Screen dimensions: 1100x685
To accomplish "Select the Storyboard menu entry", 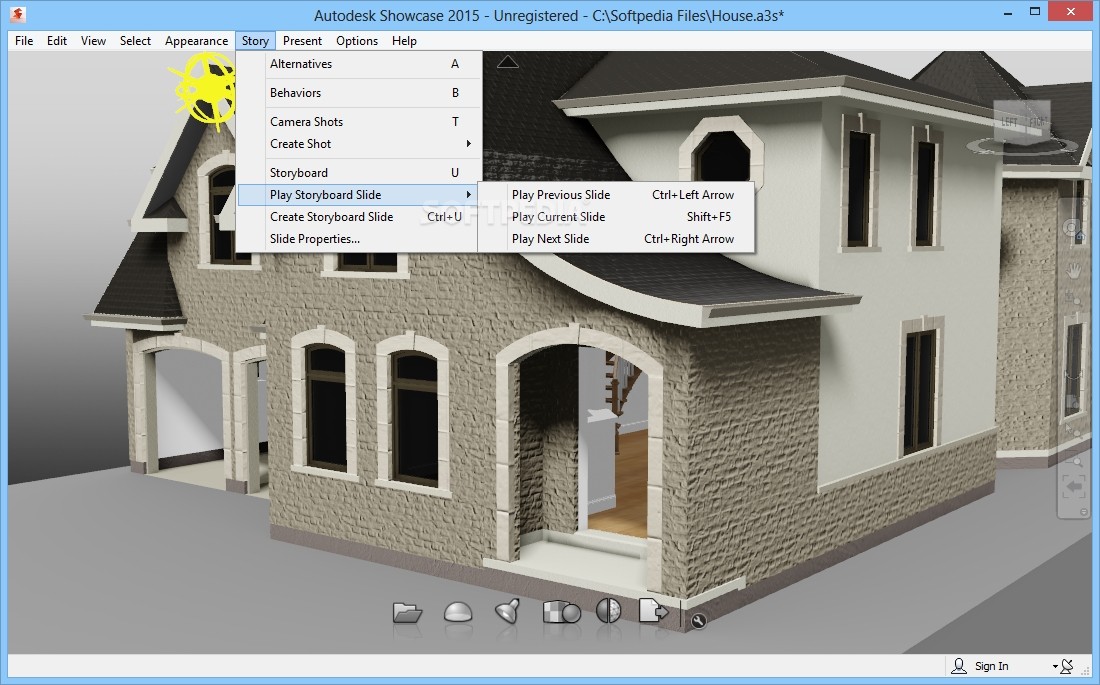I will tap(359, 173).
